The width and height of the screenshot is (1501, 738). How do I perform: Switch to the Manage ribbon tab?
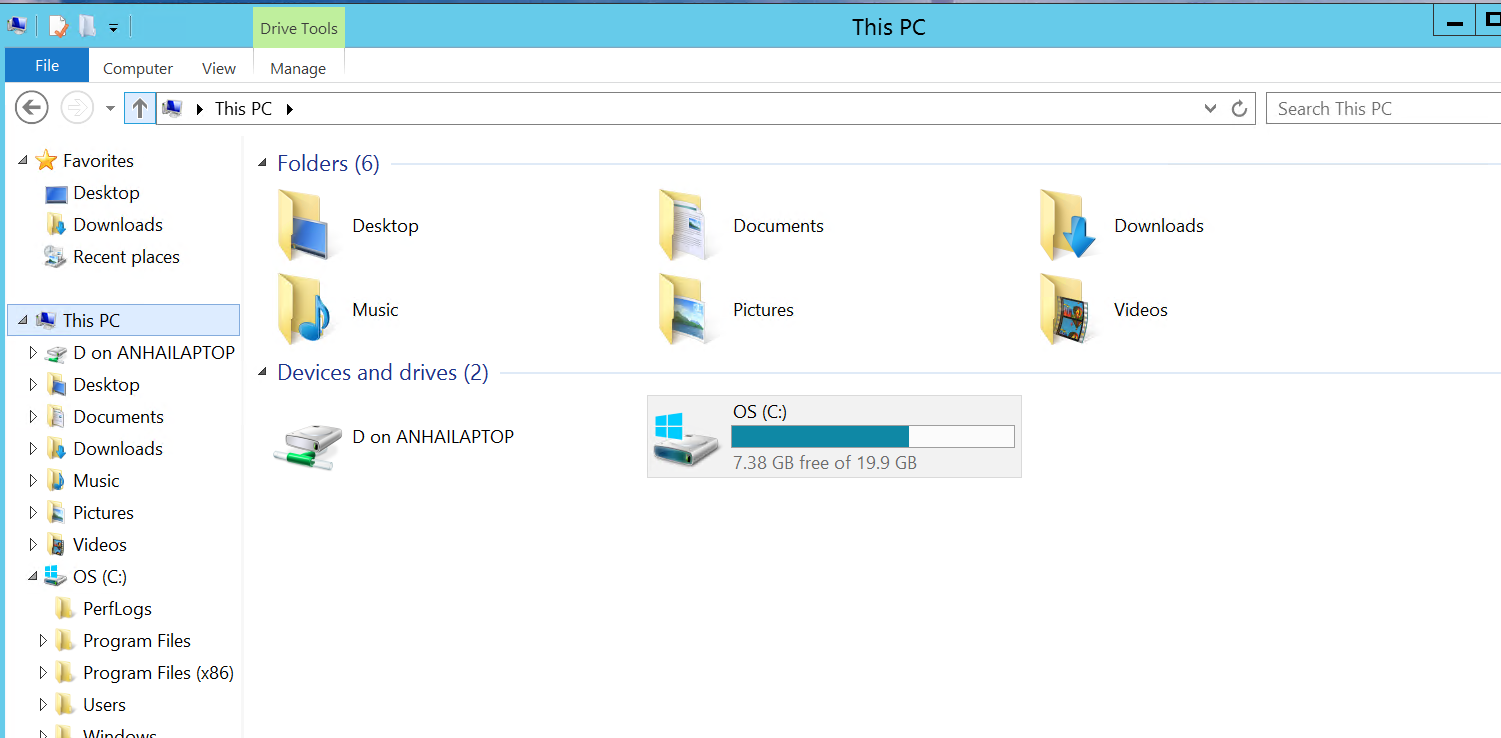point(298,68)
